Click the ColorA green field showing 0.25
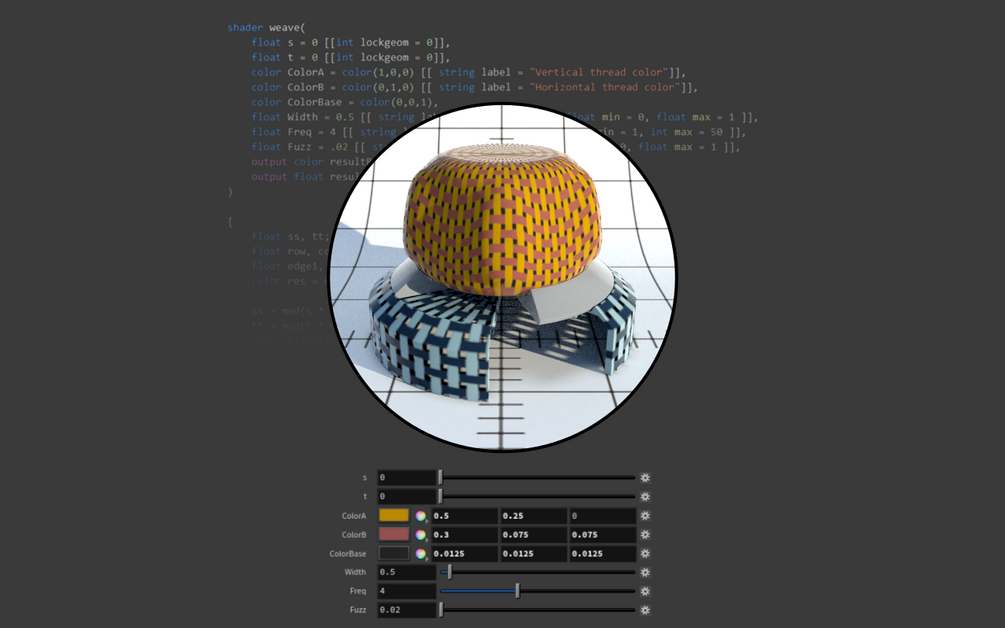The width and height of the screenshot is (1005, 628). [x=534, y=515]
